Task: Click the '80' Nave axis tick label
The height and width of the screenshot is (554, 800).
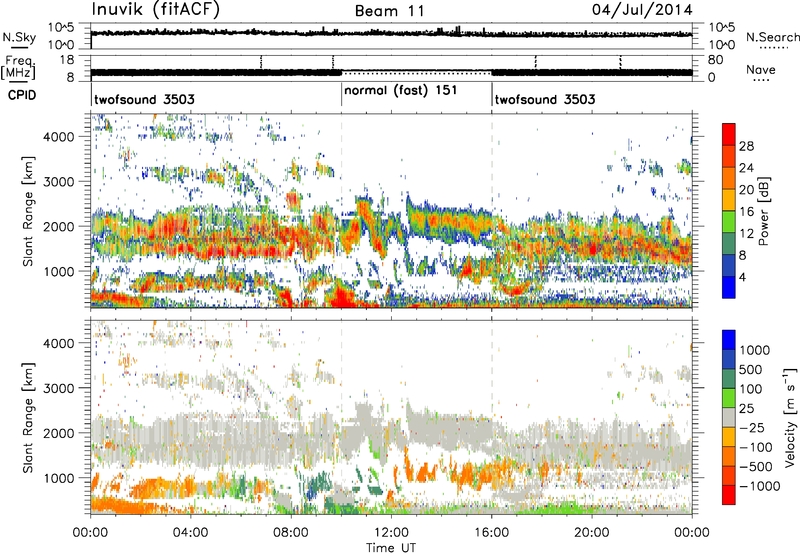Action: pyautogui.click(x=715, y=60)
